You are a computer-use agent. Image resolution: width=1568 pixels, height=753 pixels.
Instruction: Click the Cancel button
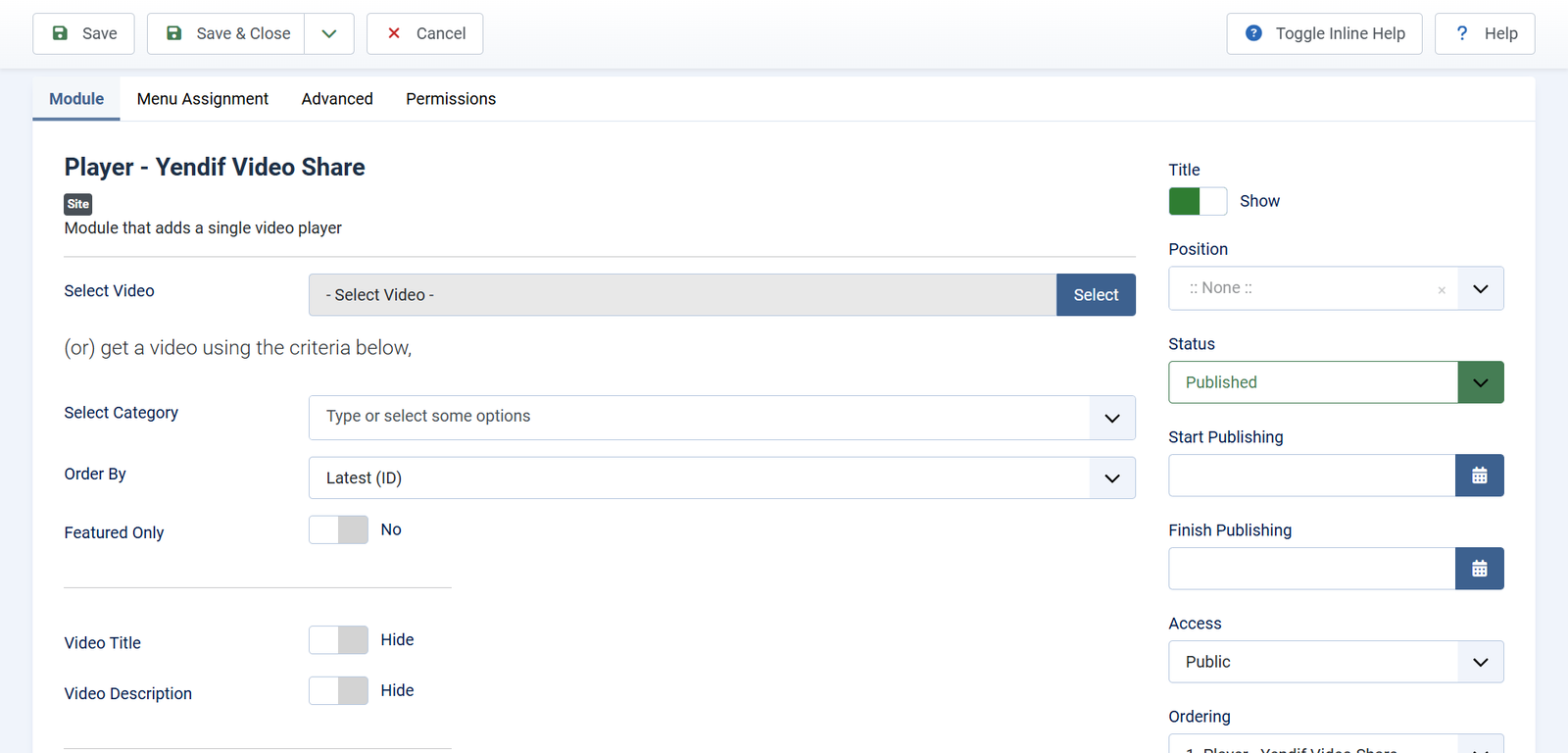[424, 33]
